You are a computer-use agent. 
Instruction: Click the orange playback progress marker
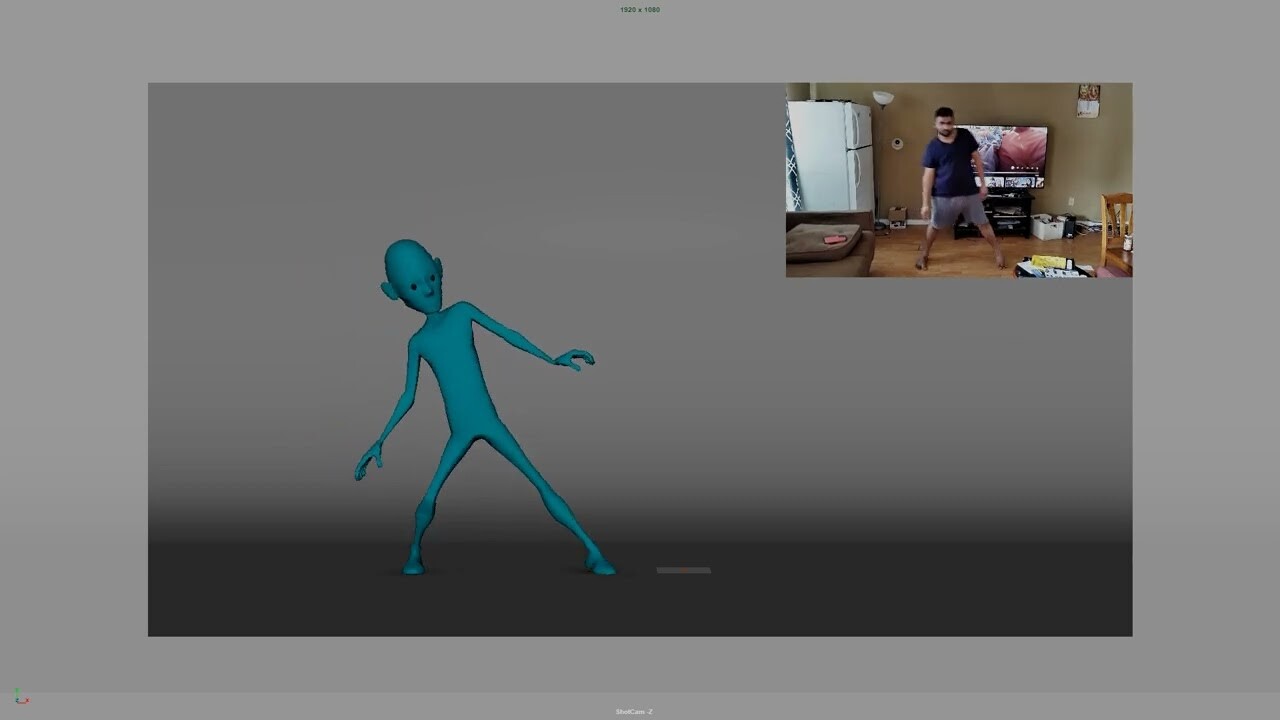[x=682, y=569]
